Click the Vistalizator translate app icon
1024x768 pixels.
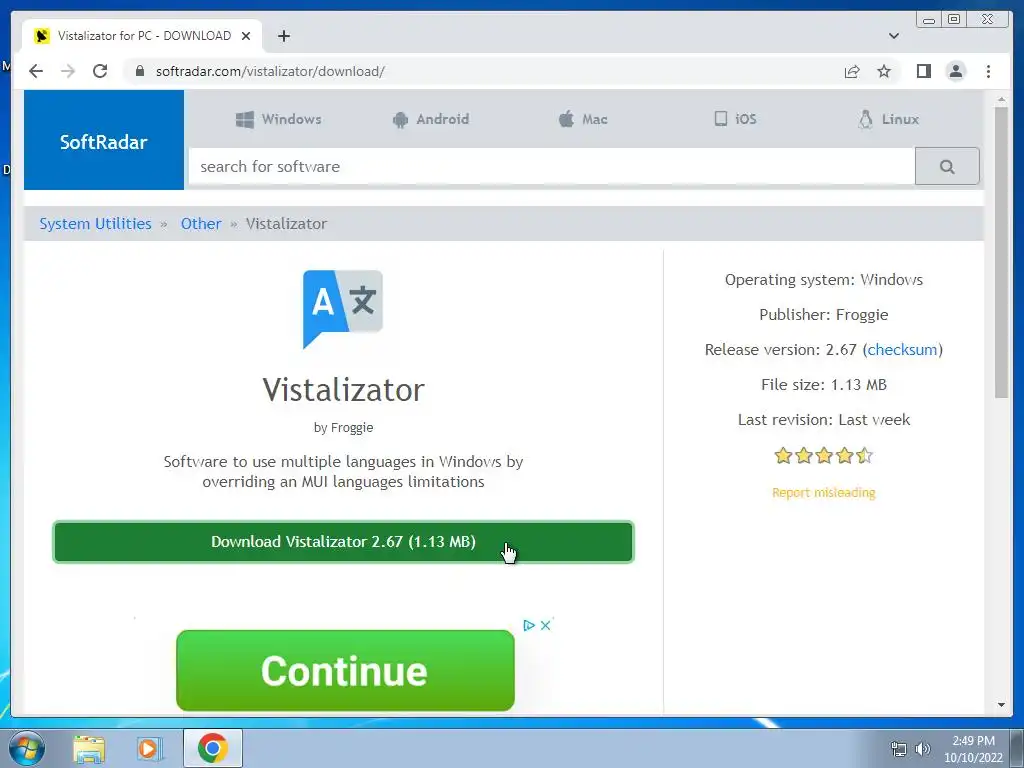click(x=342, y=309)
